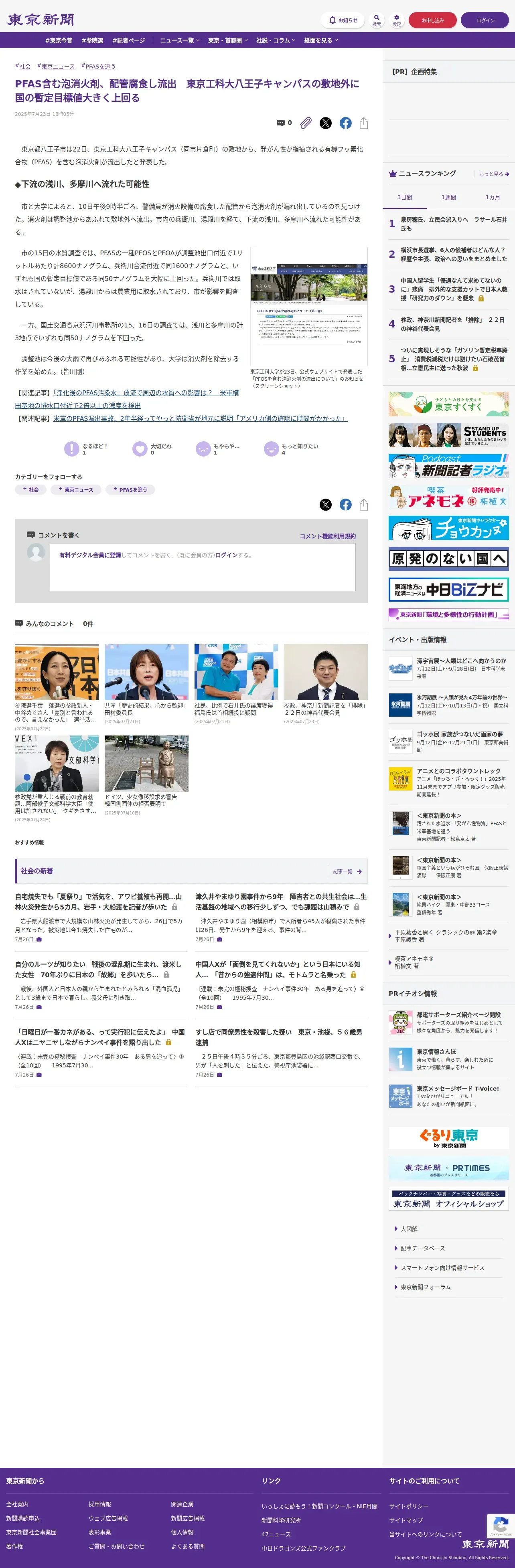Open the コメント機能利用規約 link
The image size is (515, 1568).
pyautogui.click(x=327, y=536)
